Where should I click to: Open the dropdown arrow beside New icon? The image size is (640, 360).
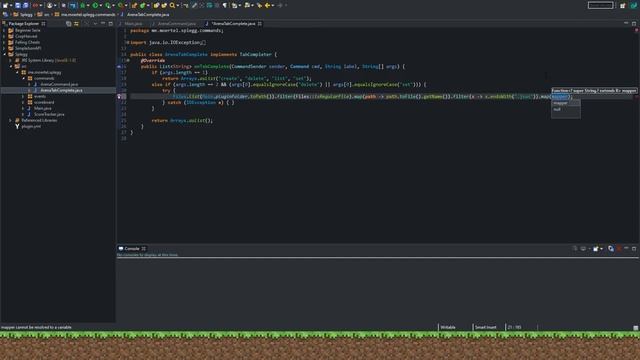(x=11, y=5)
